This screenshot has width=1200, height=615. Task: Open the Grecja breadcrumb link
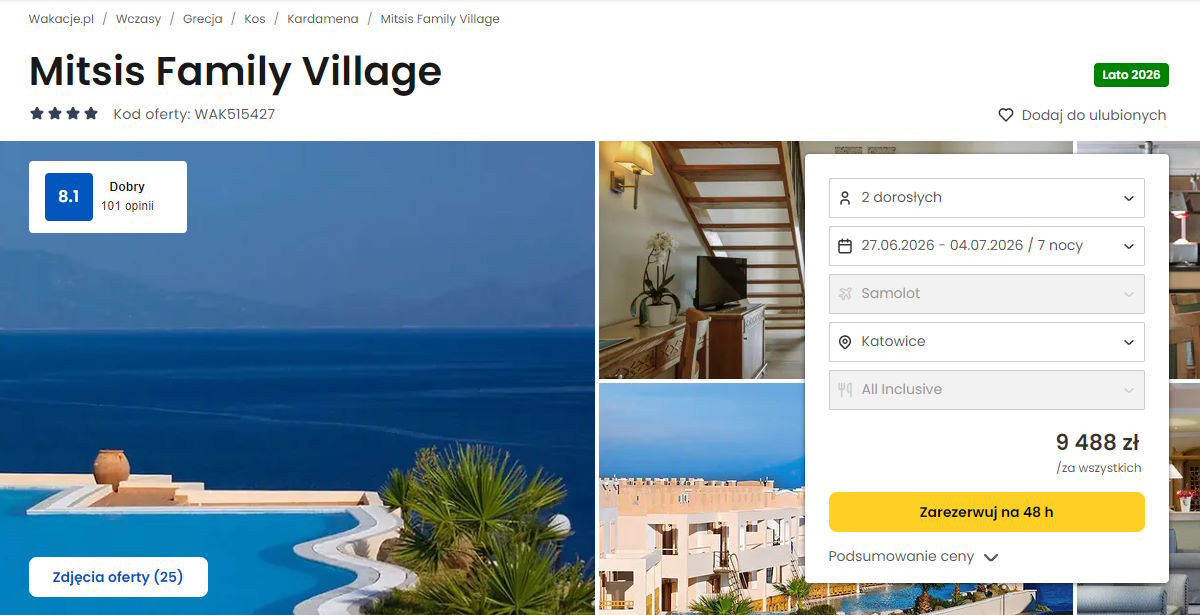[x=203, y=19]
